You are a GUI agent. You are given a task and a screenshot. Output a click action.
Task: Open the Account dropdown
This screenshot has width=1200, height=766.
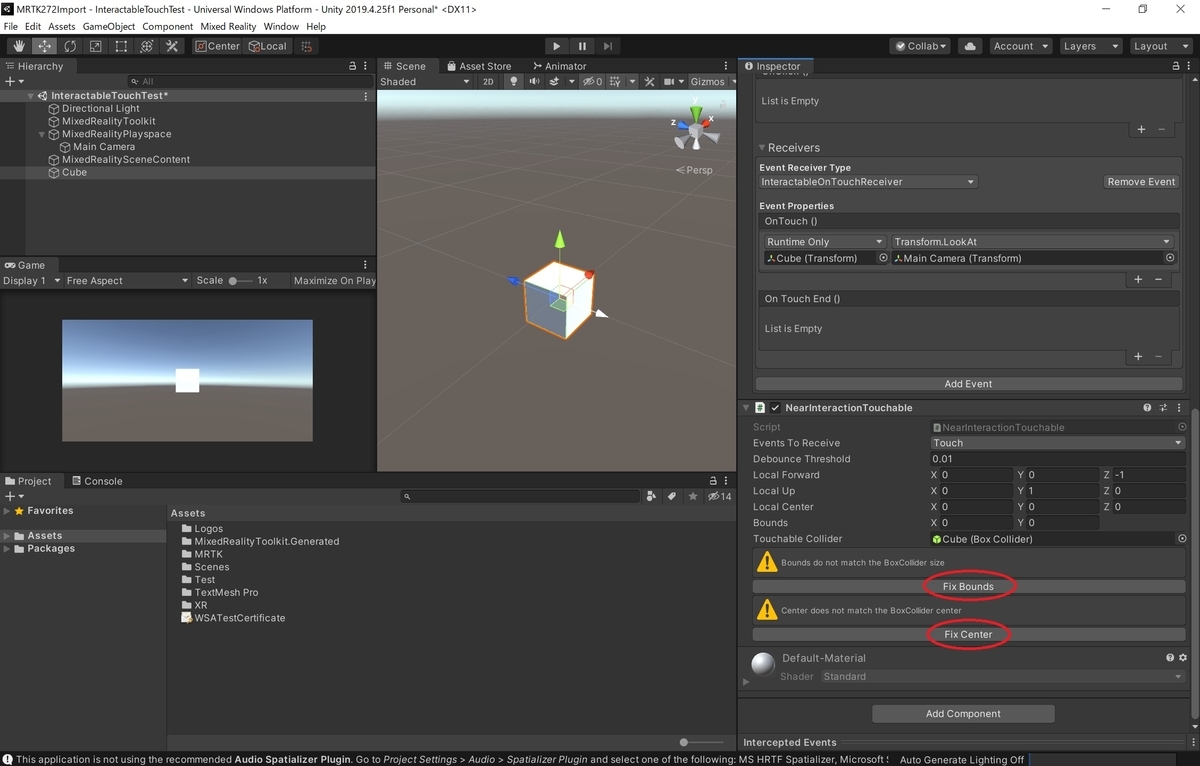(1020, 46)
